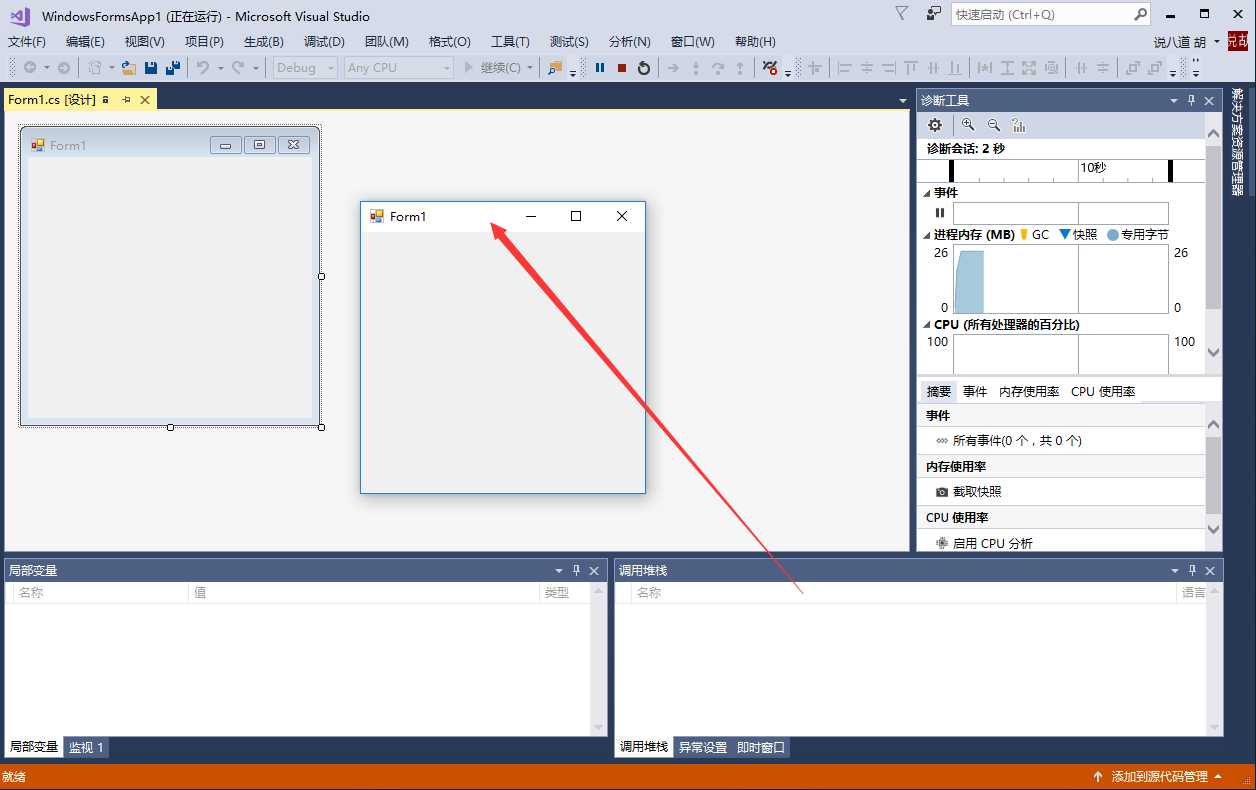Click the Undo arrow icon
Image resolution: width=1256 pixels, height=790 pixels.
pos(203,68)
